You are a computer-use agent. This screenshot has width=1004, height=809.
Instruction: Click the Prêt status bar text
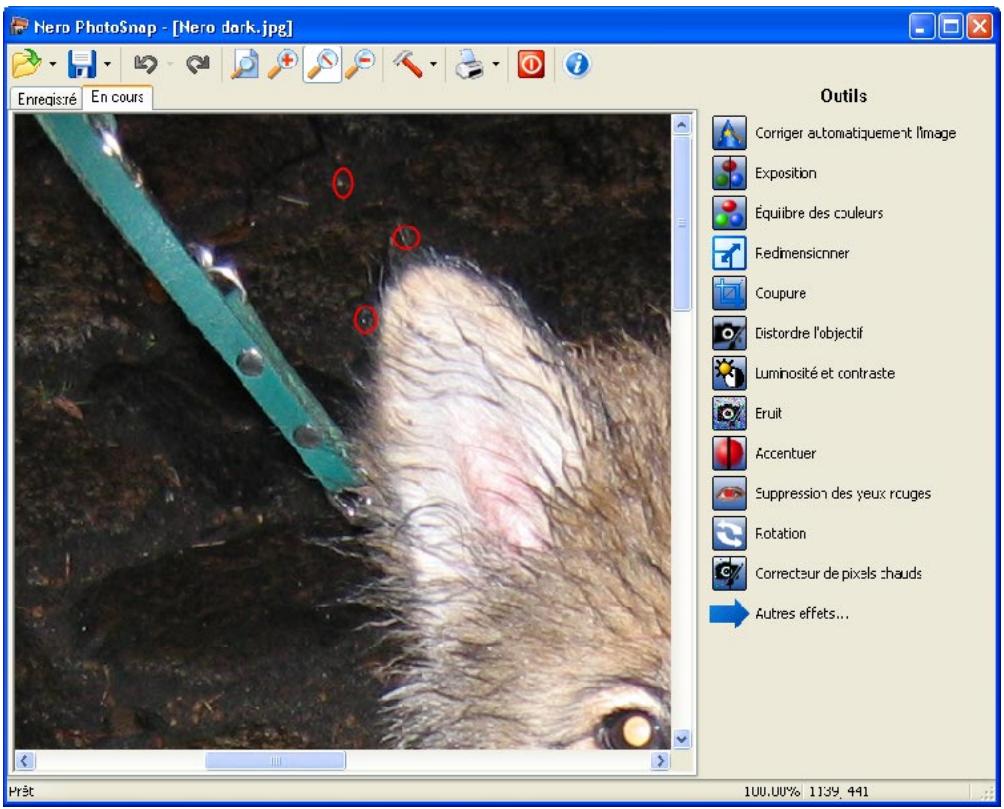point(21,791)
